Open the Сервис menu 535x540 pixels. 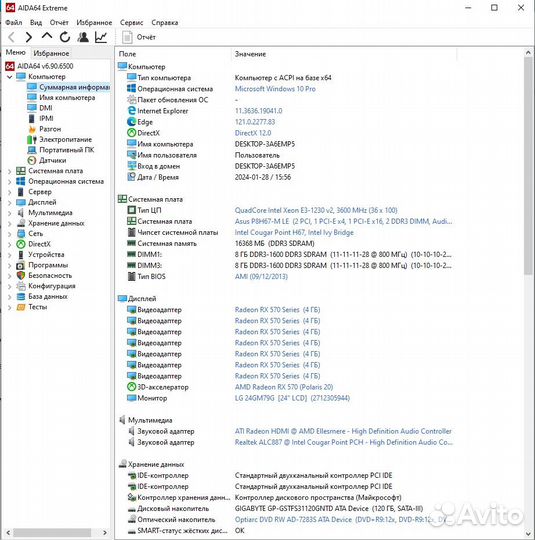(x=131, y=23)
